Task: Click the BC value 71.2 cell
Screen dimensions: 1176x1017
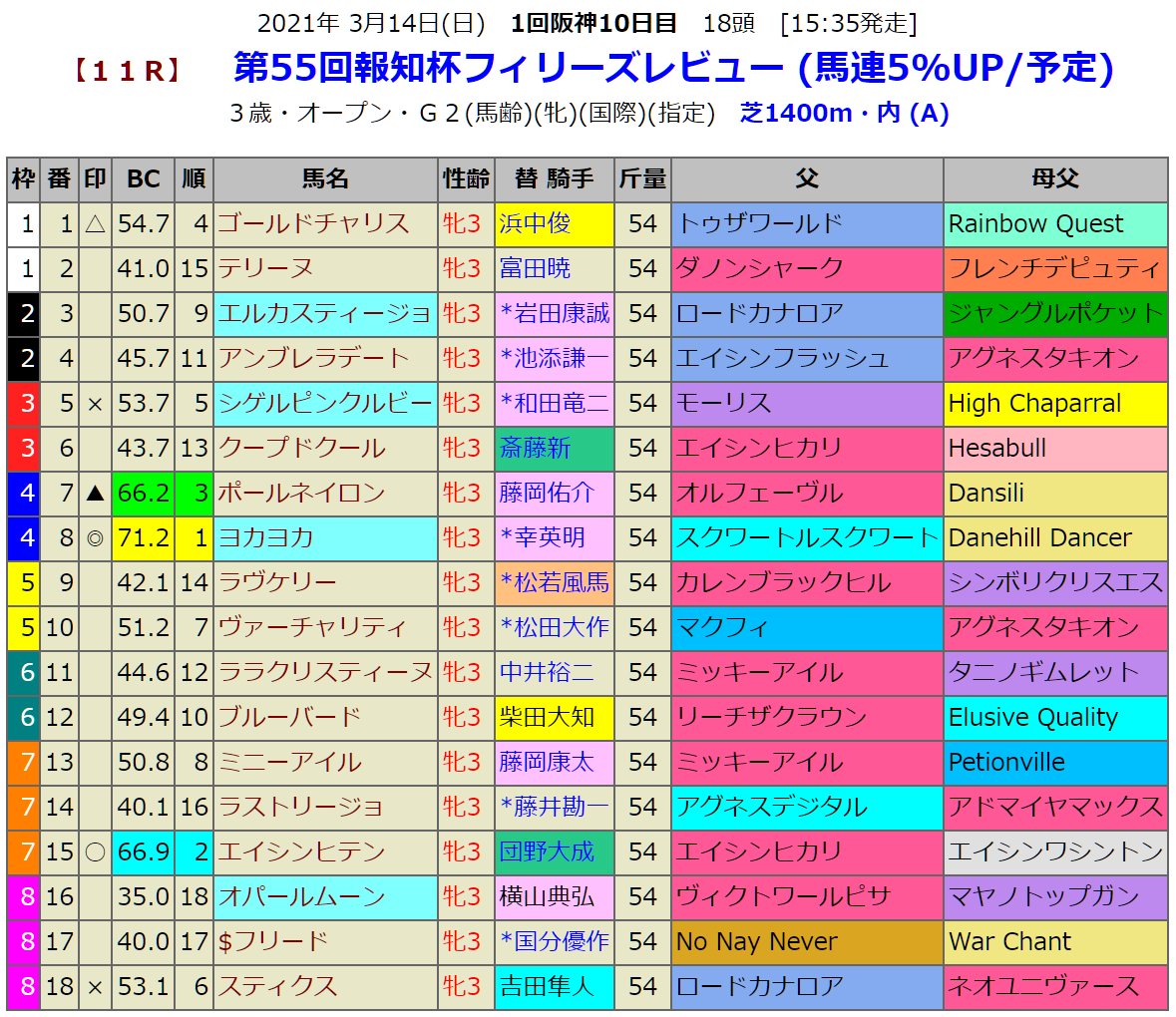Action: [144, 538]
